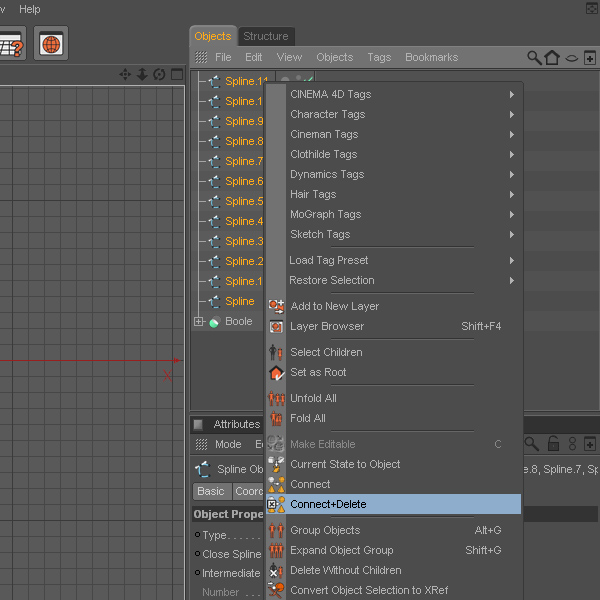Image resolution: width=600 pixels, height=600 pixels.
Task: Open Object Manager View menu
Action: (289, 57)
